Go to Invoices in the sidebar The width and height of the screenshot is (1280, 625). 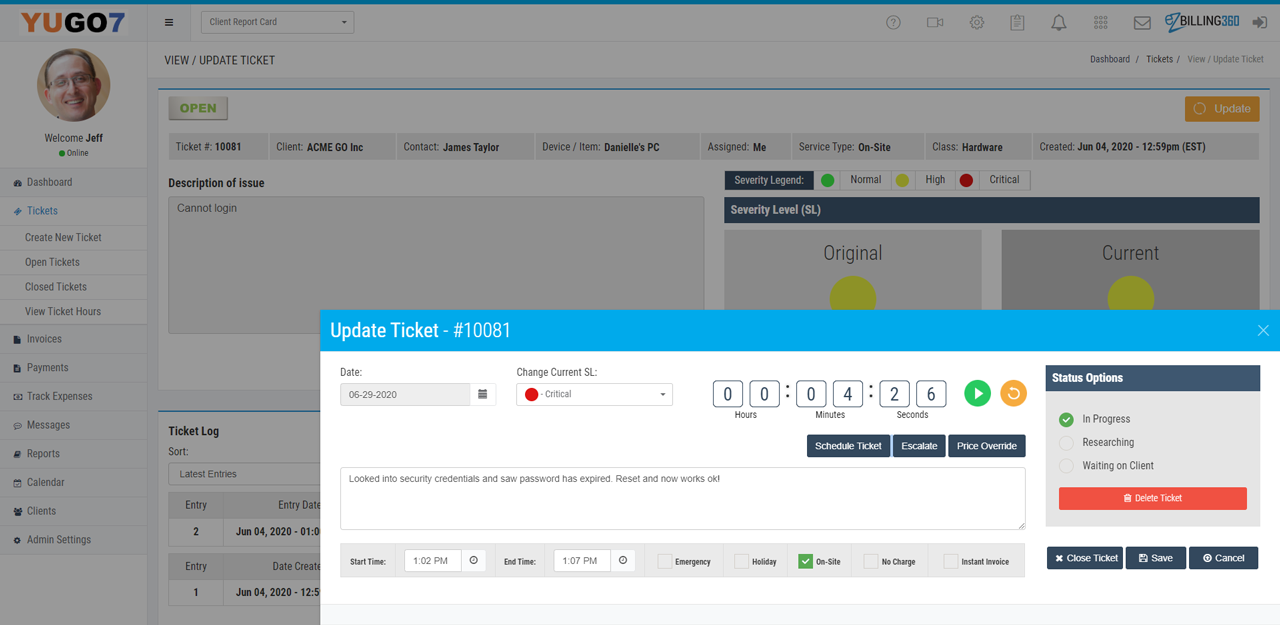click(44, 339)
